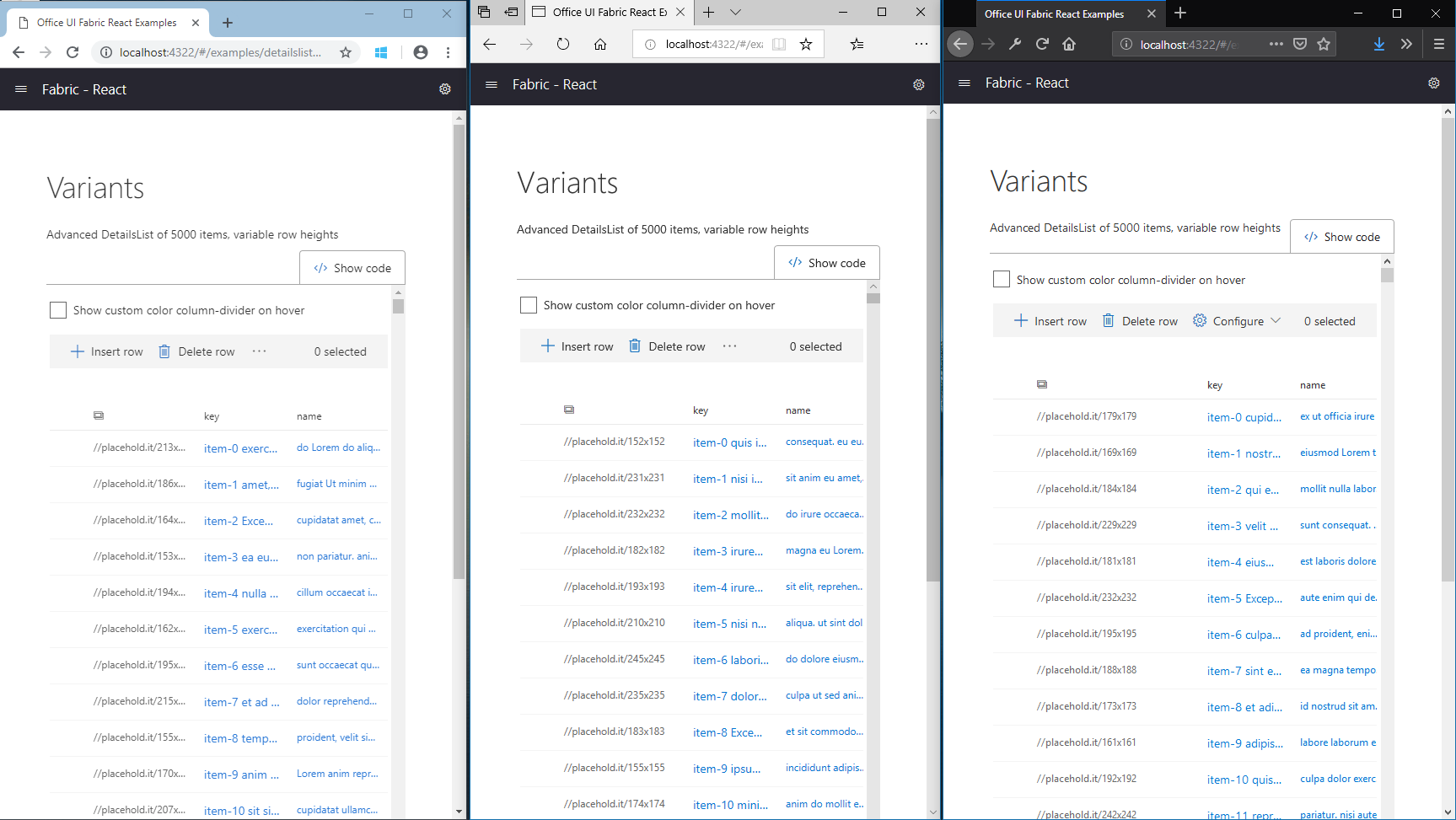Image resolution: width=1456 pixels, height=820 pixels.
Task: Open command bar overflow ellipsis in Edge page
Action: pyautogui.click(x=729, y=346)
